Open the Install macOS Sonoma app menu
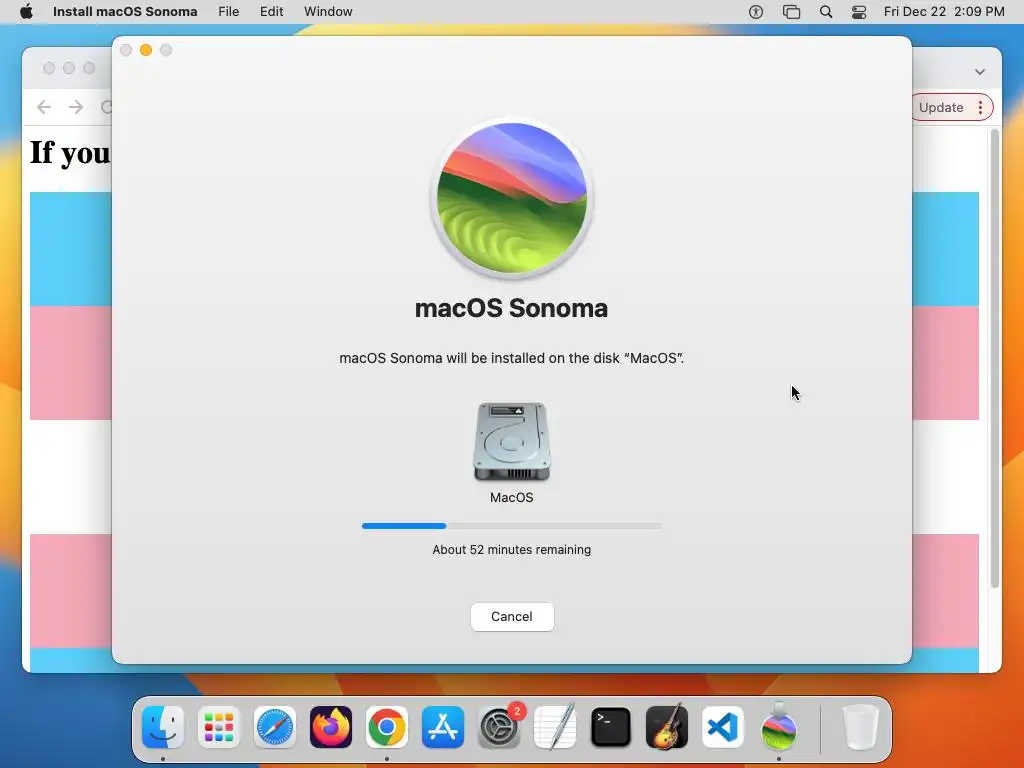 pyautogui.click(x=125, y=12)
